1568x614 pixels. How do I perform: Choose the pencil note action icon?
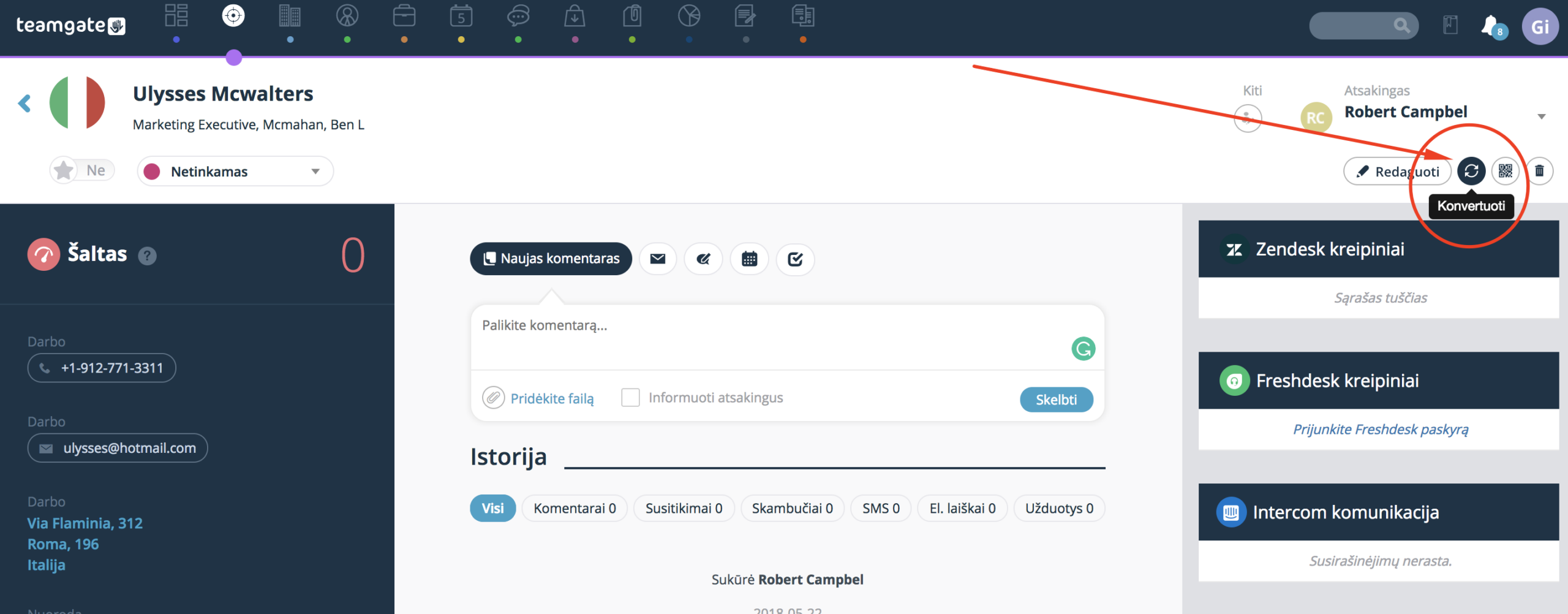[x=703, y=259]
